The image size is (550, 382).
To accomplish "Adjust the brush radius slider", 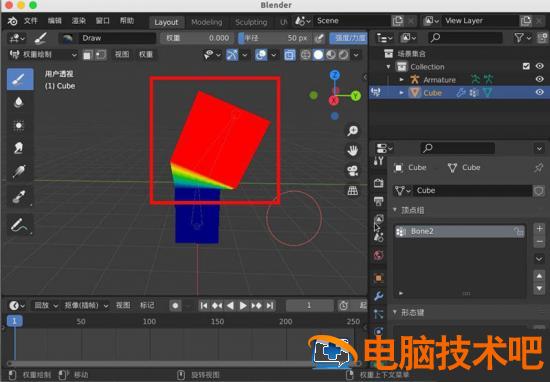I will tap(275, 38).
